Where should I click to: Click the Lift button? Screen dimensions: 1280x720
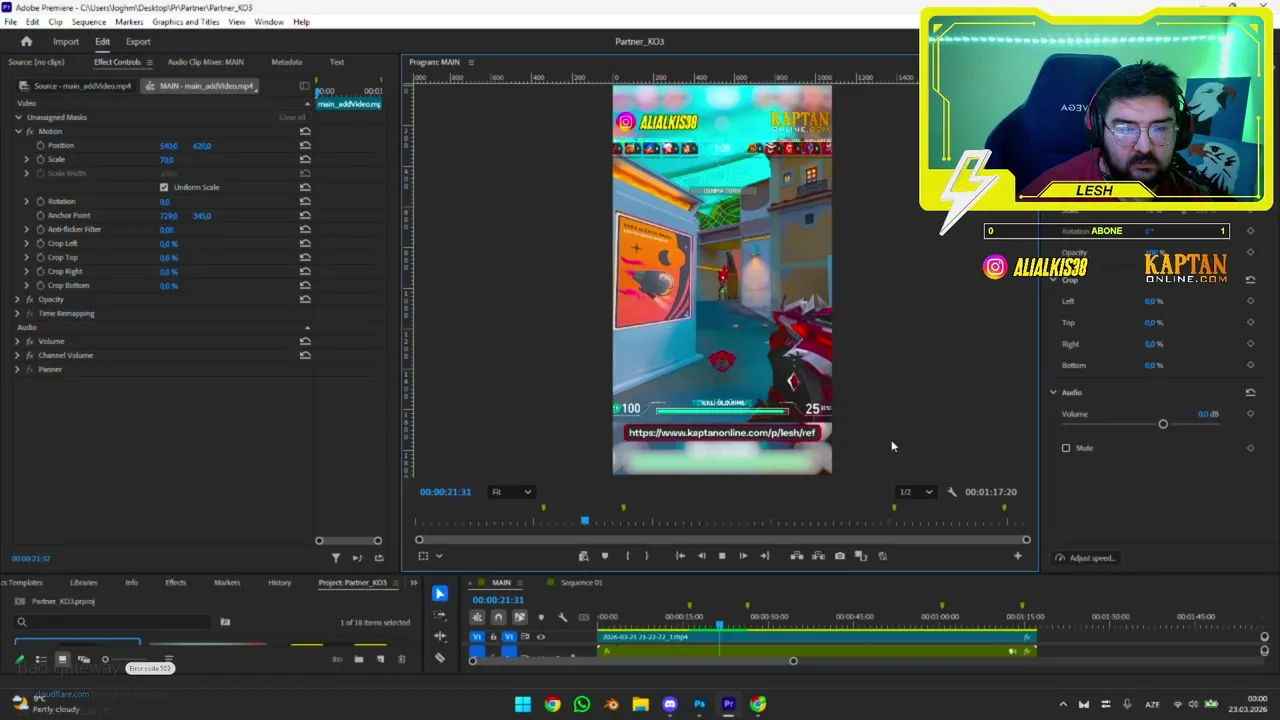[797, 556]
